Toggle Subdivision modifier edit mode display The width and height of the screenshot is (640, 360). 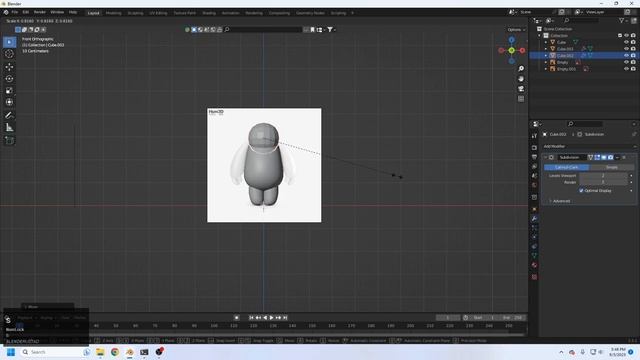point(597,157)
